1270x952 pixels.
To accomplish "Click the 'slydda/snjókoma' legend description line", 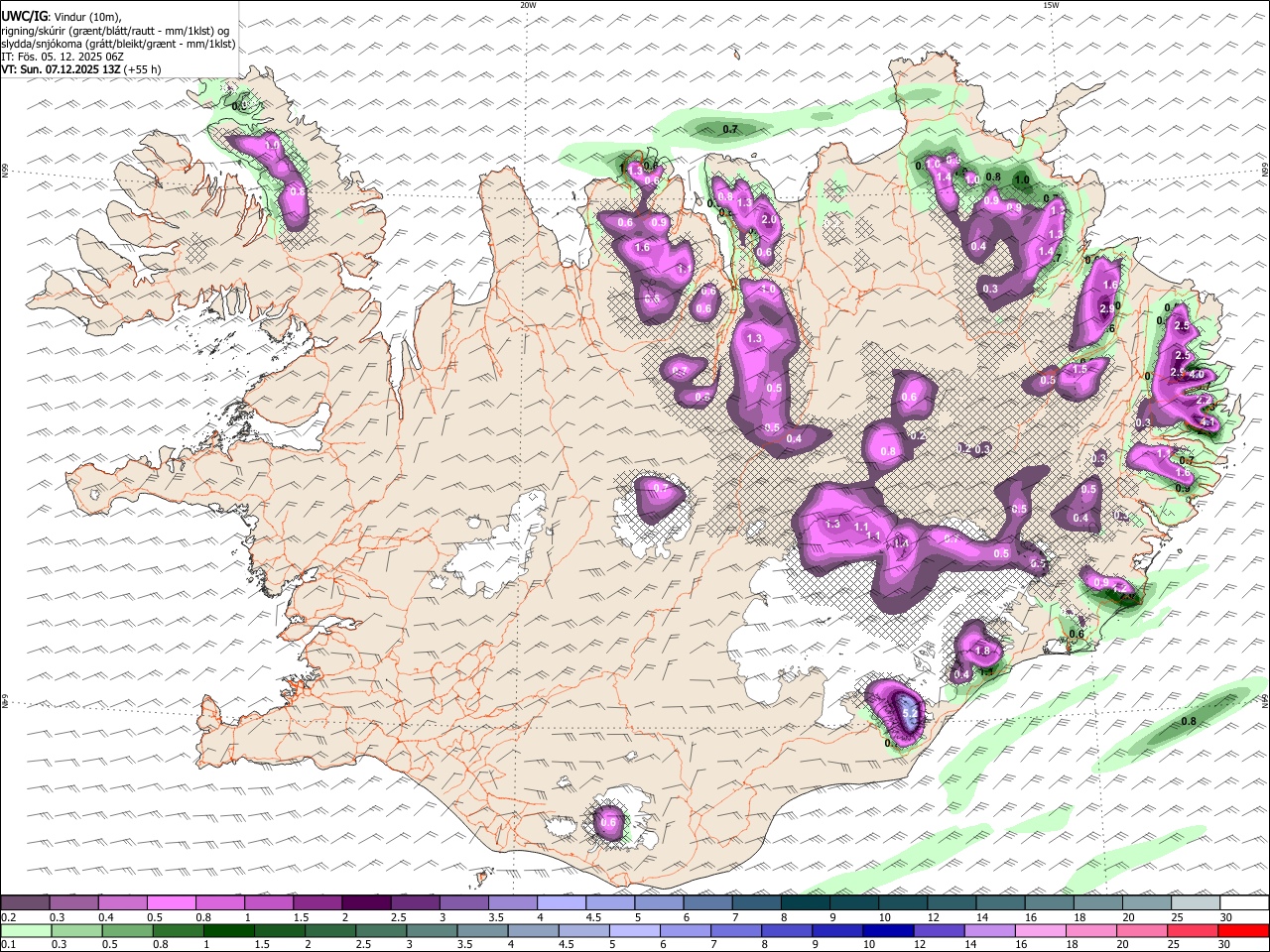I will click(118, 44).
